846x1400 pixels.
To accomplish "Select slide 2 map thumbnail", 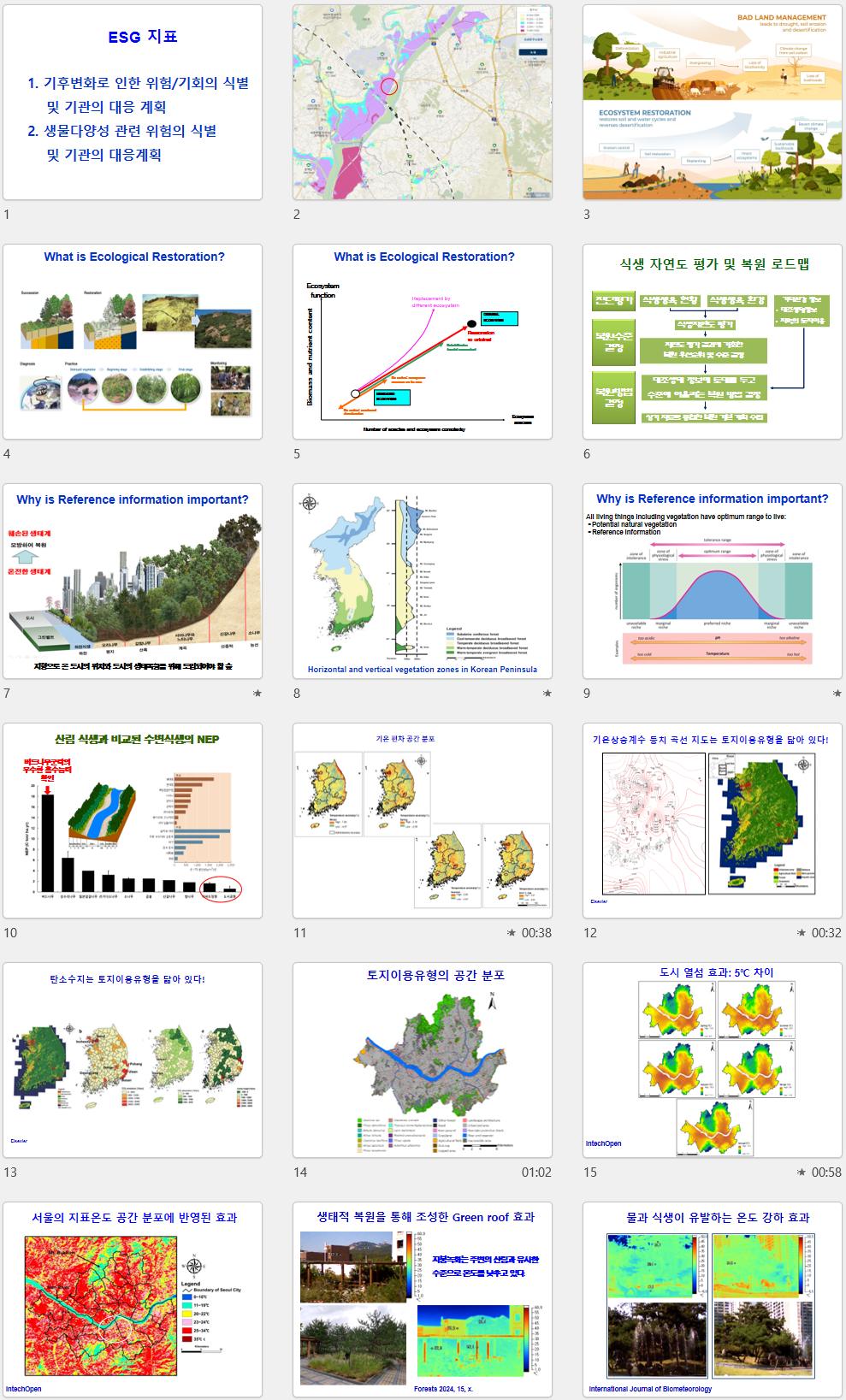I will pos(423,103).
